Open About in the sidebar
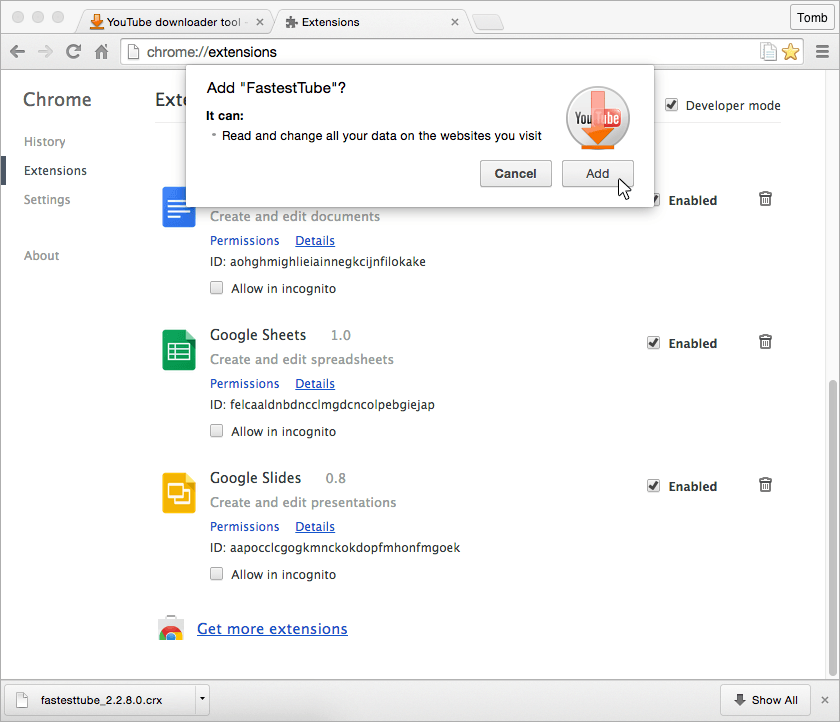840x722 pixels. [x=42, y=255]
